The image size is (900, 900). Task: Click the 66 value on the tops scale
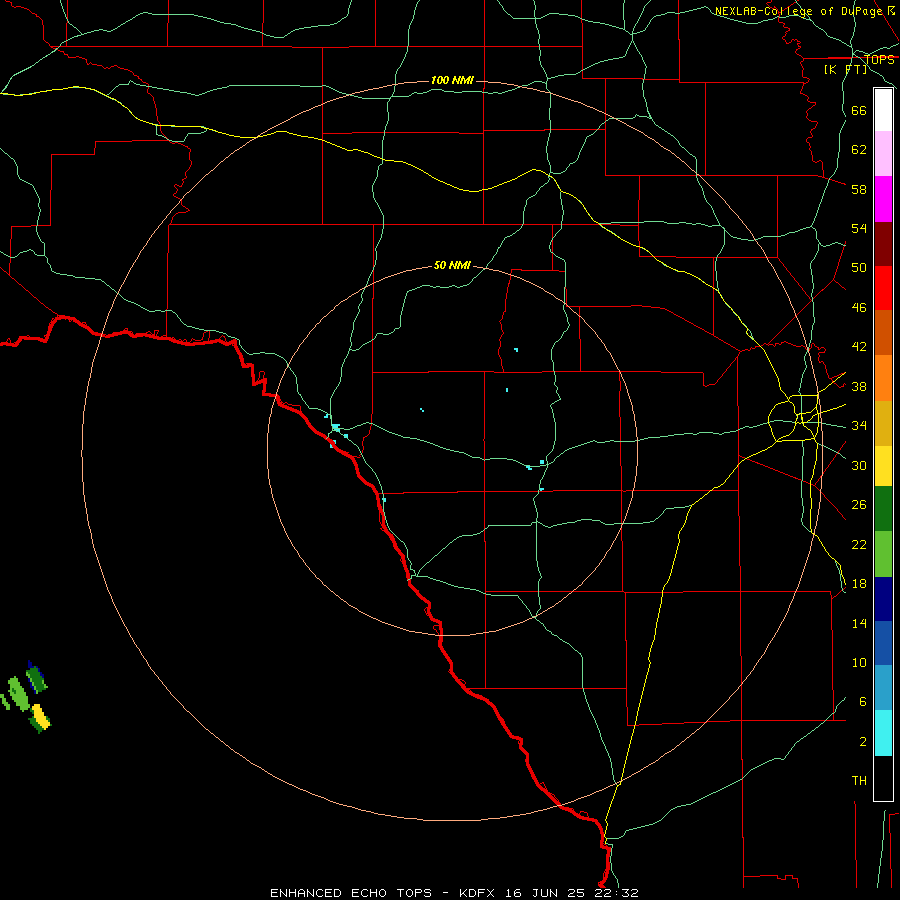(x=859, y=110)
